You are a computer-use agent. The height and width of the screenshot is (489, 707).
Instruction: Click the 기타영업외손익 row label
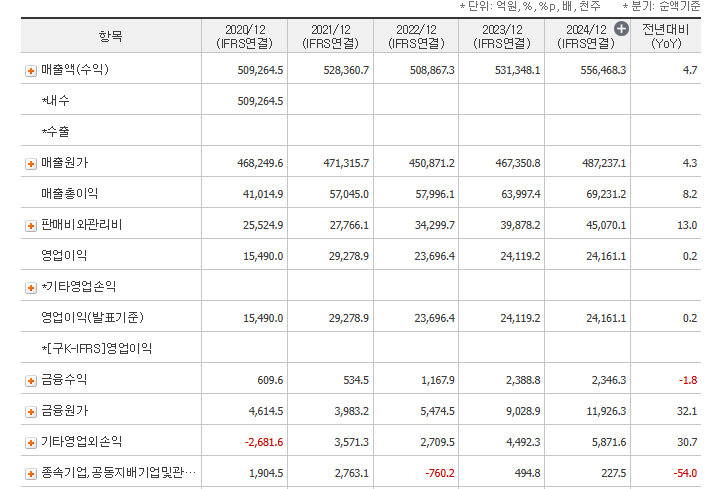click(x=82, y=442)
